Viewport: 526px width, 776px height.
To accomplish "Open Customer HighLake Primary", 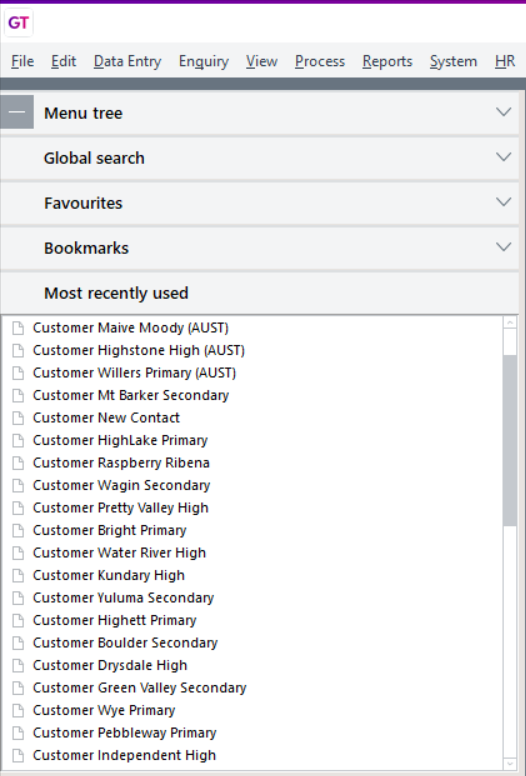I will click(x=120, y=440).
